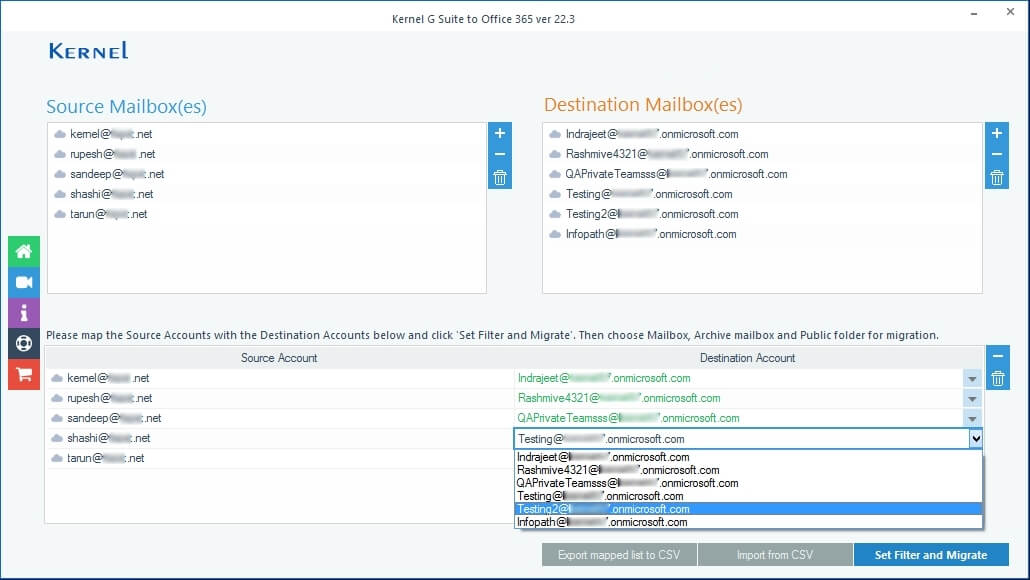Screen dimensions: 1030x580
Task: Remove source mailbox with minus icon
Action: (x=500, y=154)
